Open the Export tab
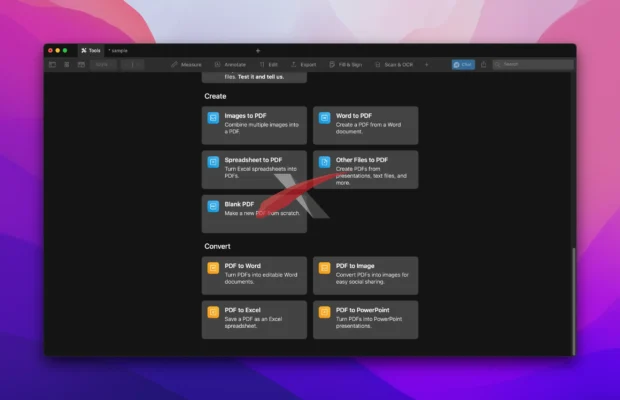 tap(304, 64)
